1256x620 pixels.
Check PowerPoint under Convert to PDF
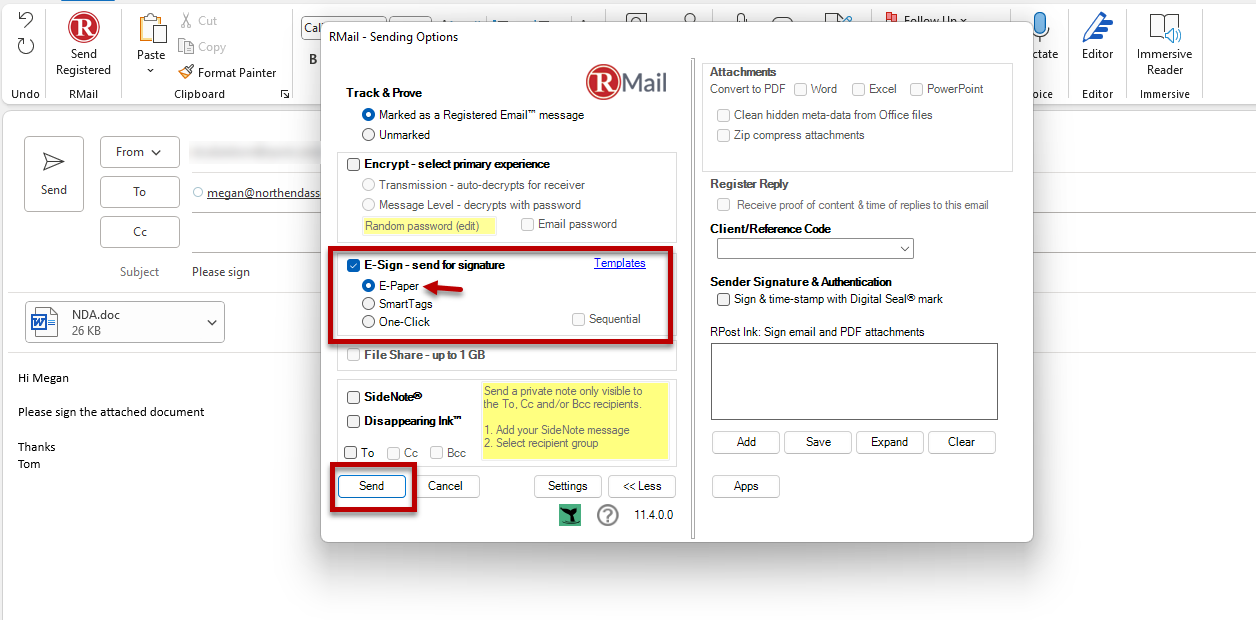[x=917, y=89]
